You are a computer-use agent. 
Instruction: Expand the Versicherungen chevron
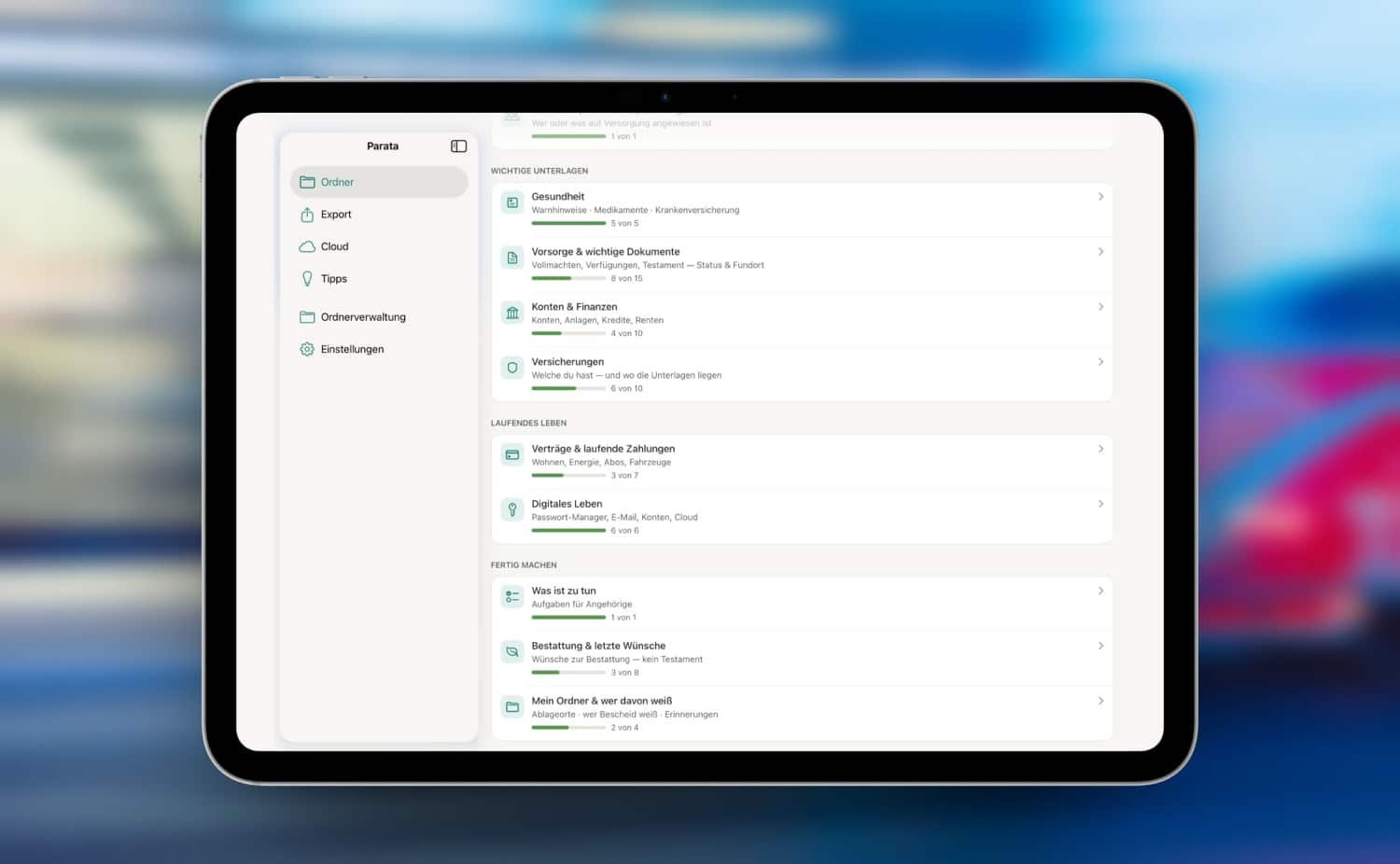coord(1101,362)
